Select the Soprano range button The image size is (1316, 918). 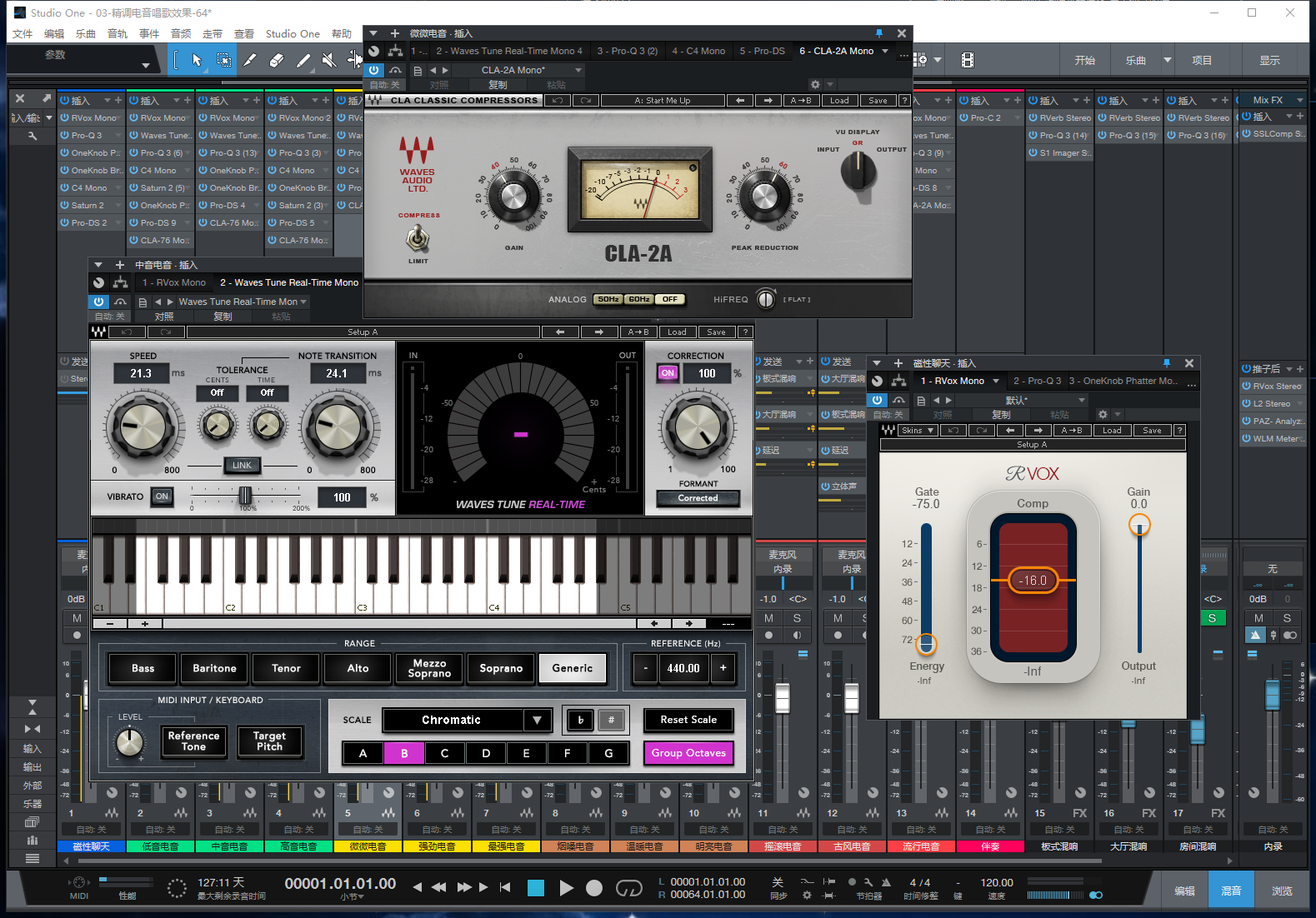(501, 668)
